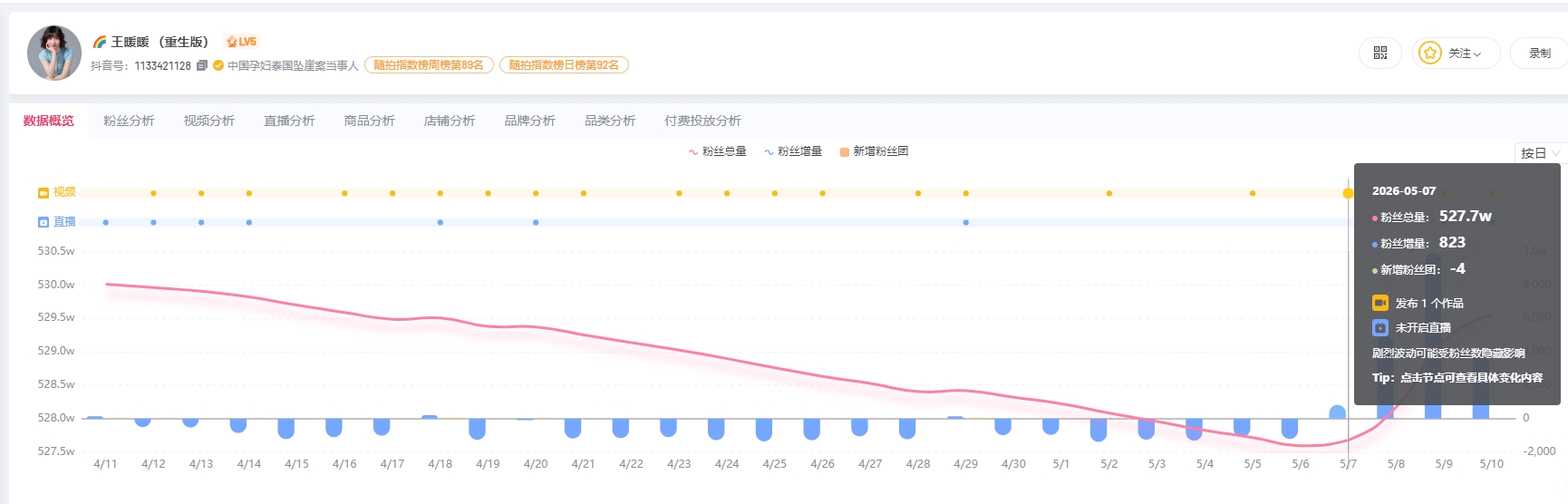Go to the 店铺分析 tab
1568x504 pixels.
tap(450, 121)
